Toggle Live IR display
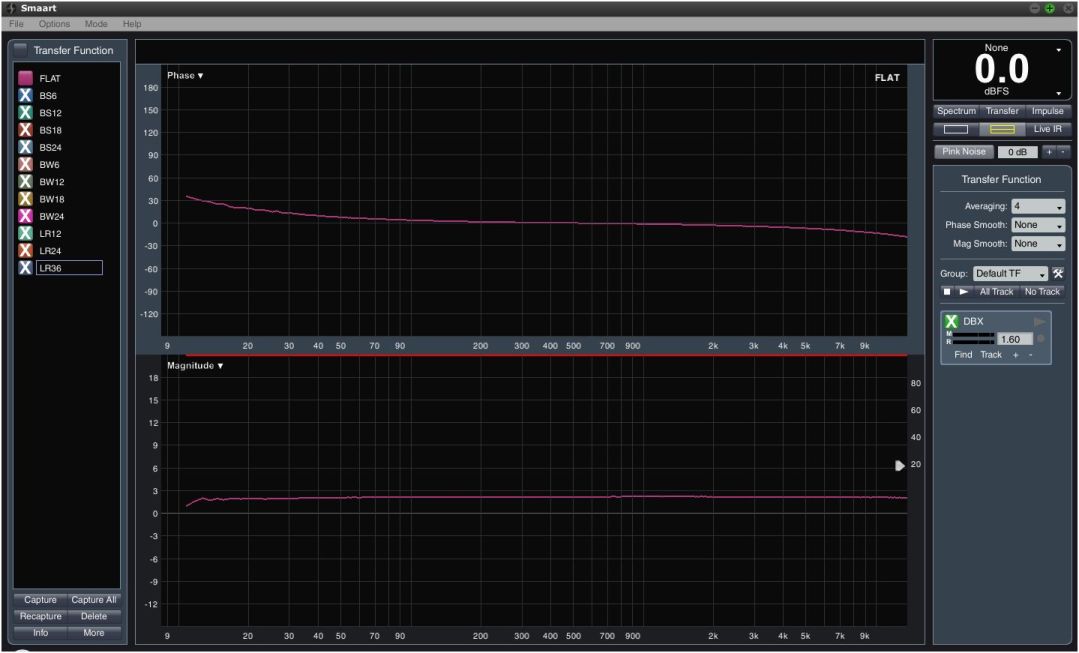This screenshot has width=1079, height=653. (1047, 129)
